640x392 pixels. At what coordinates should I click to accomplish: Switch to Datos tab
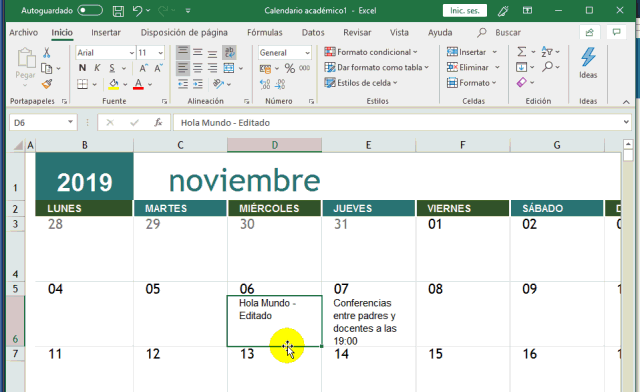click(313, 32)
